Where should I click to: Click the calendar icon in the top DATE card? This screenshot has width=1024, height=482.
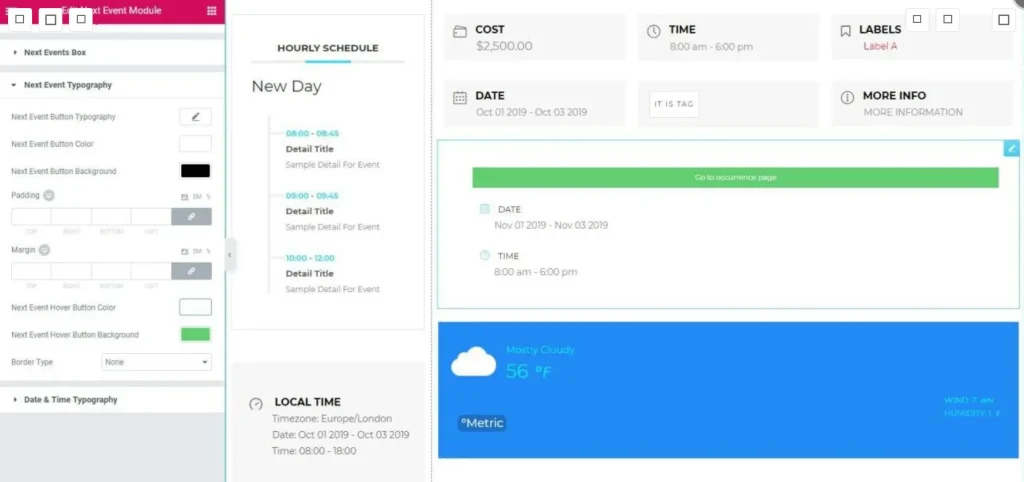(460, 98)
